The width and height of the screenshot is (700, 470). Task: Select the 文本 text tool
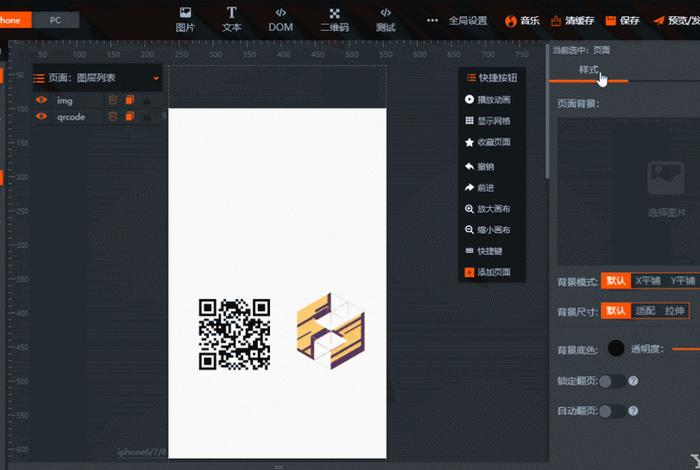coord(231,19)
